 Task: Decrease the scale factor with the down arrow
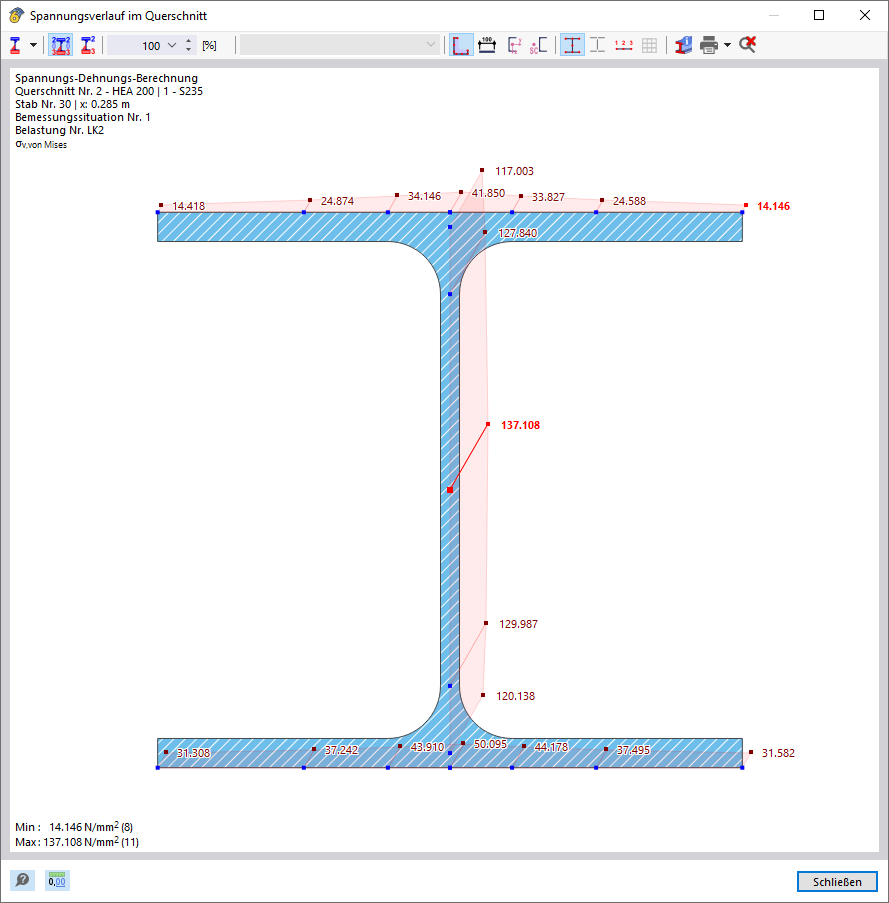point(188,50)
